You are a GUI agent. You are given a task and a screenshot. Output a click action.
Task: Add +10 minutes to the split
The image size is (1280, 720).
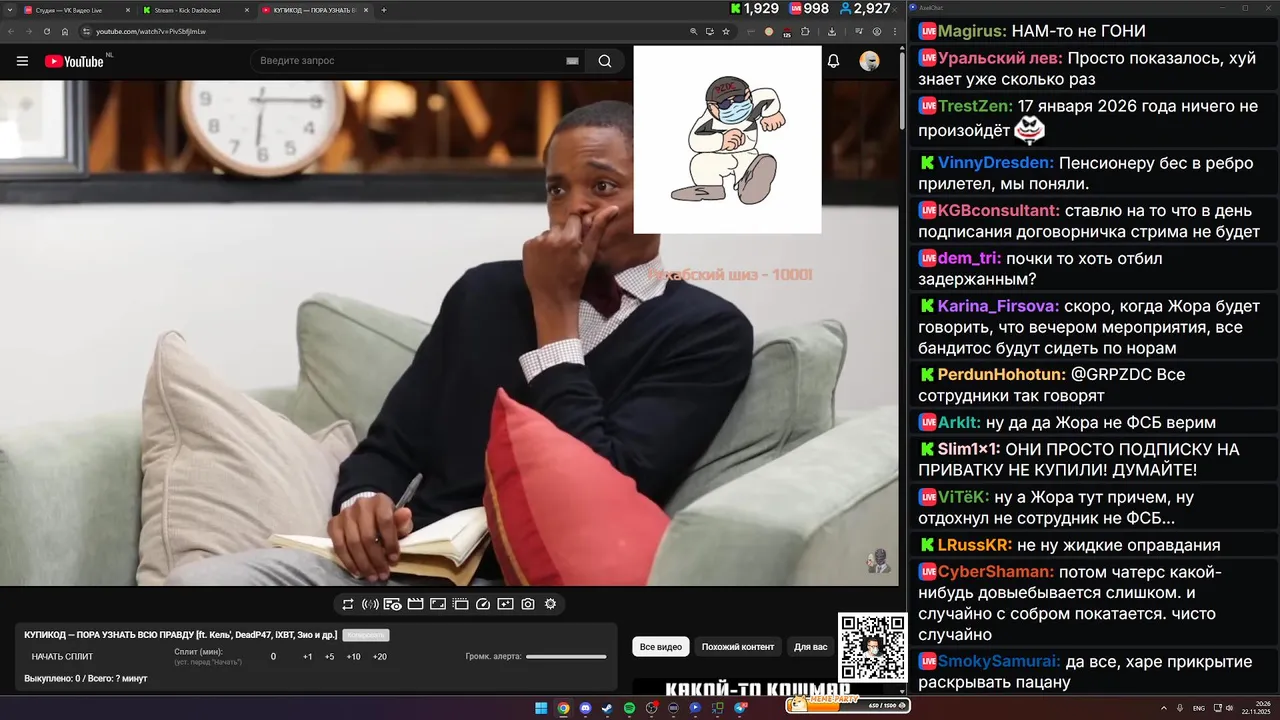point(353,657)
